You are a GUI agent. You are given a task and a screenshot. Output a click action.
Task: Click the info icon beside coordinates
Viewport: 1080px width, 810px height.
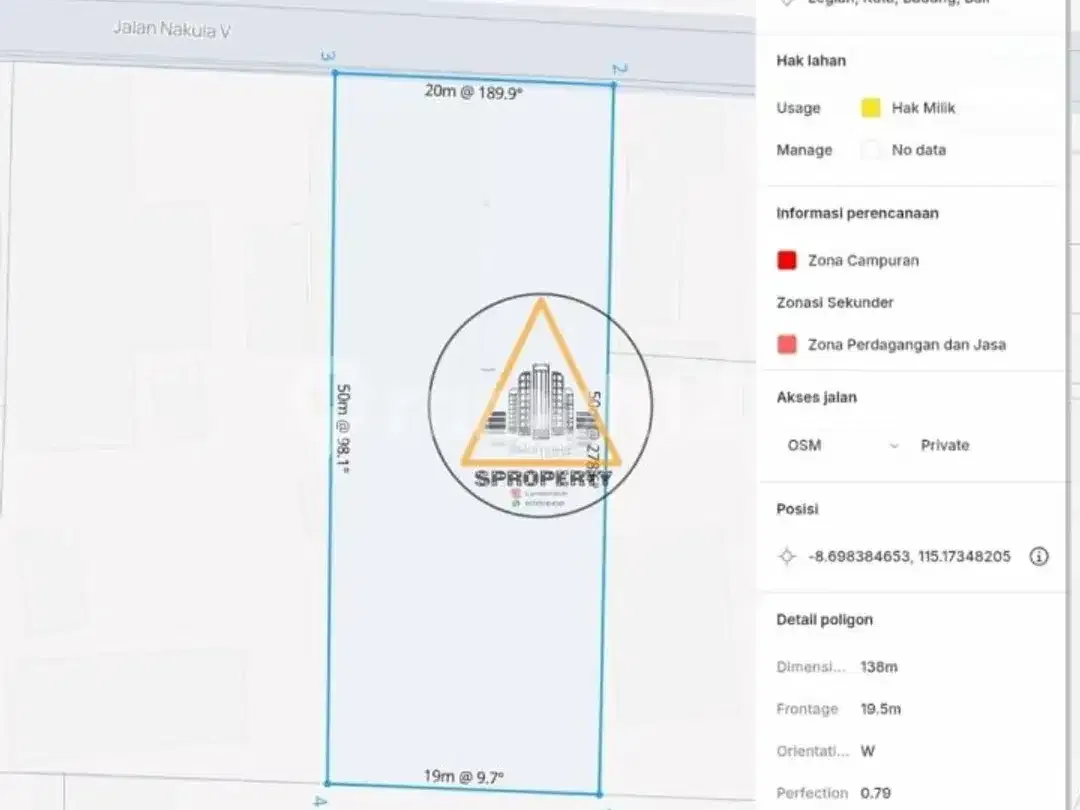tap(1039, 556)
